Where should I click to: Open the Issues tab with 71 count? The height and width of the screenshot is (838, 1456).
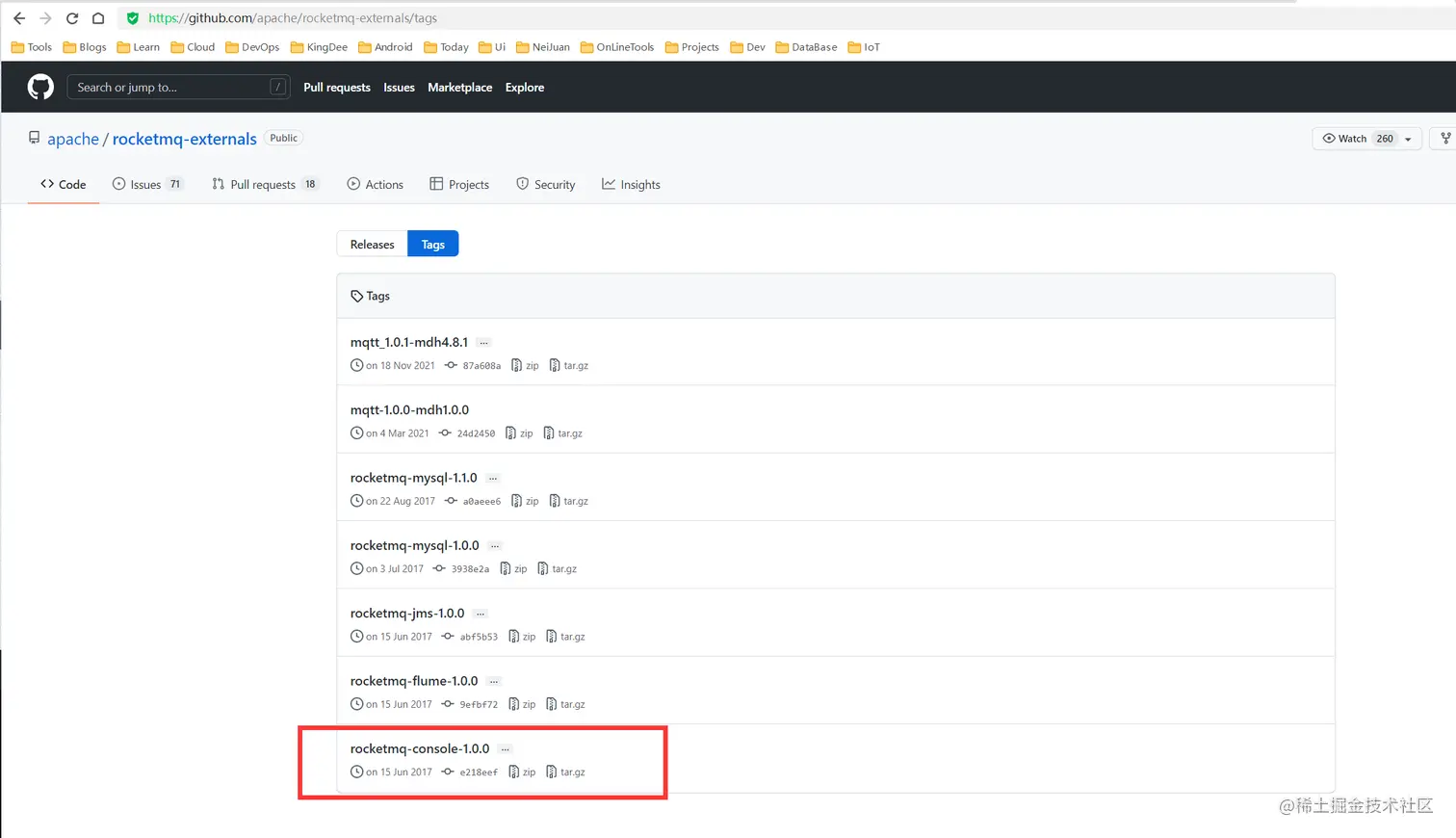(x=147, y=185)
